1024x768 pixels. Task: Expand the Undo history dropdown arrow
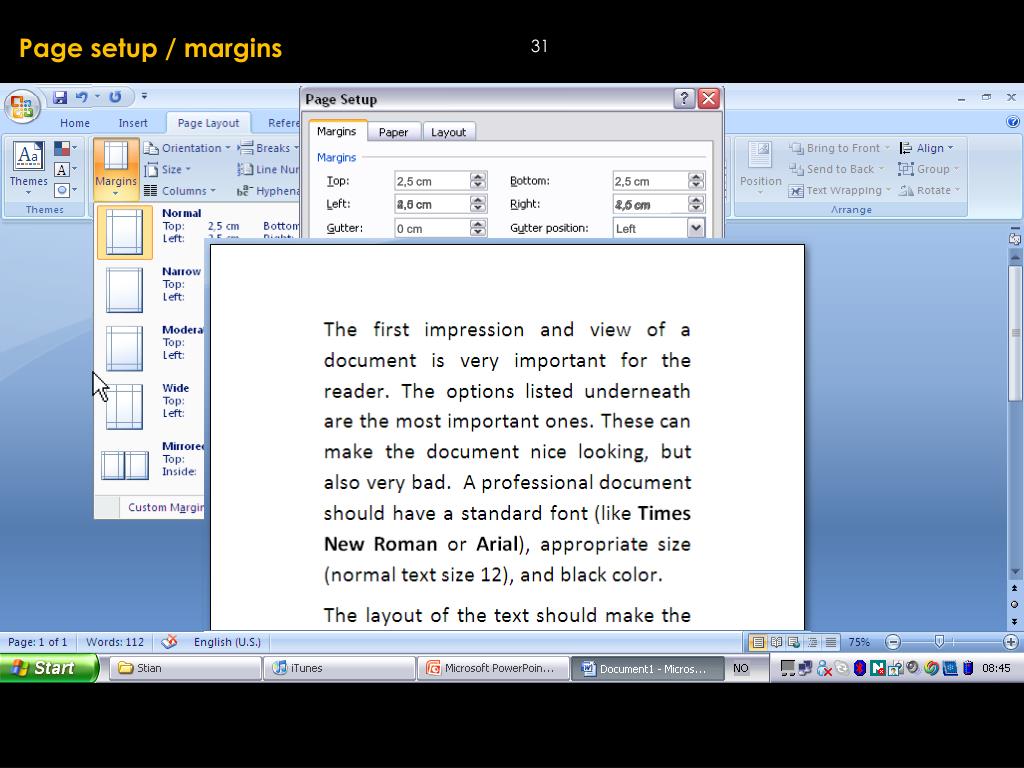[97, 97]
